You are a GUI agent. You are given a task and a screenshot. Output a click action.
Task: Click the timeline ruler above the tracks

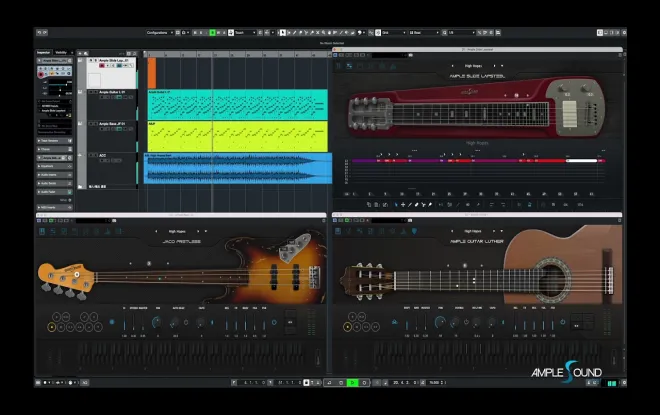[x=237, y=54]
